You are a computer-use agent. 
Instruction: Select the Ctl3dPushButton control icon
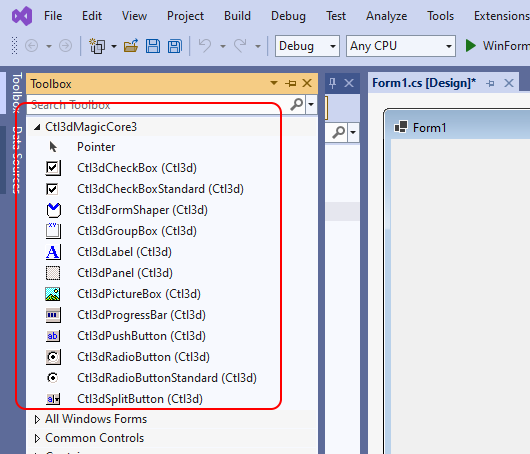tap(53, 336)
